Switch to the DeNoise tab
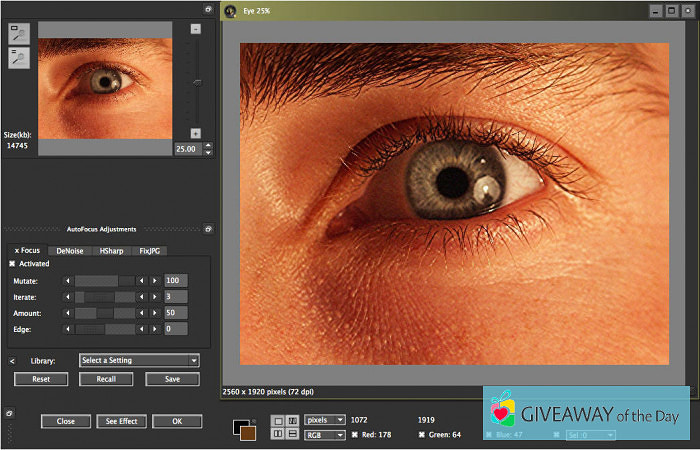 click(70, 250)
